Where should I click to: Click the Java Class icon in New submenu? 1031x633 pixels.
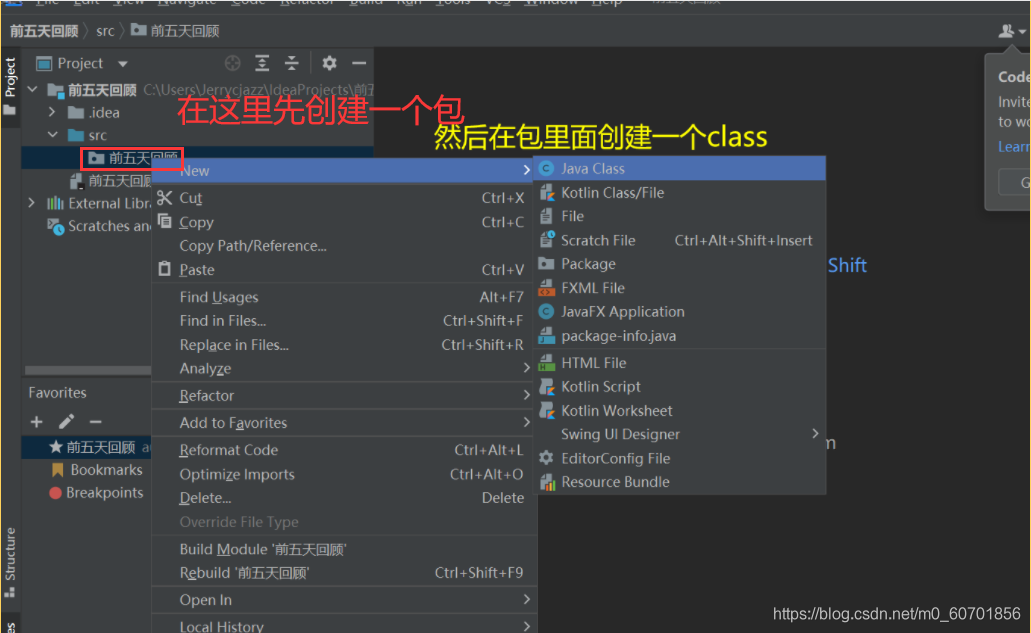(x=546, y=169)
